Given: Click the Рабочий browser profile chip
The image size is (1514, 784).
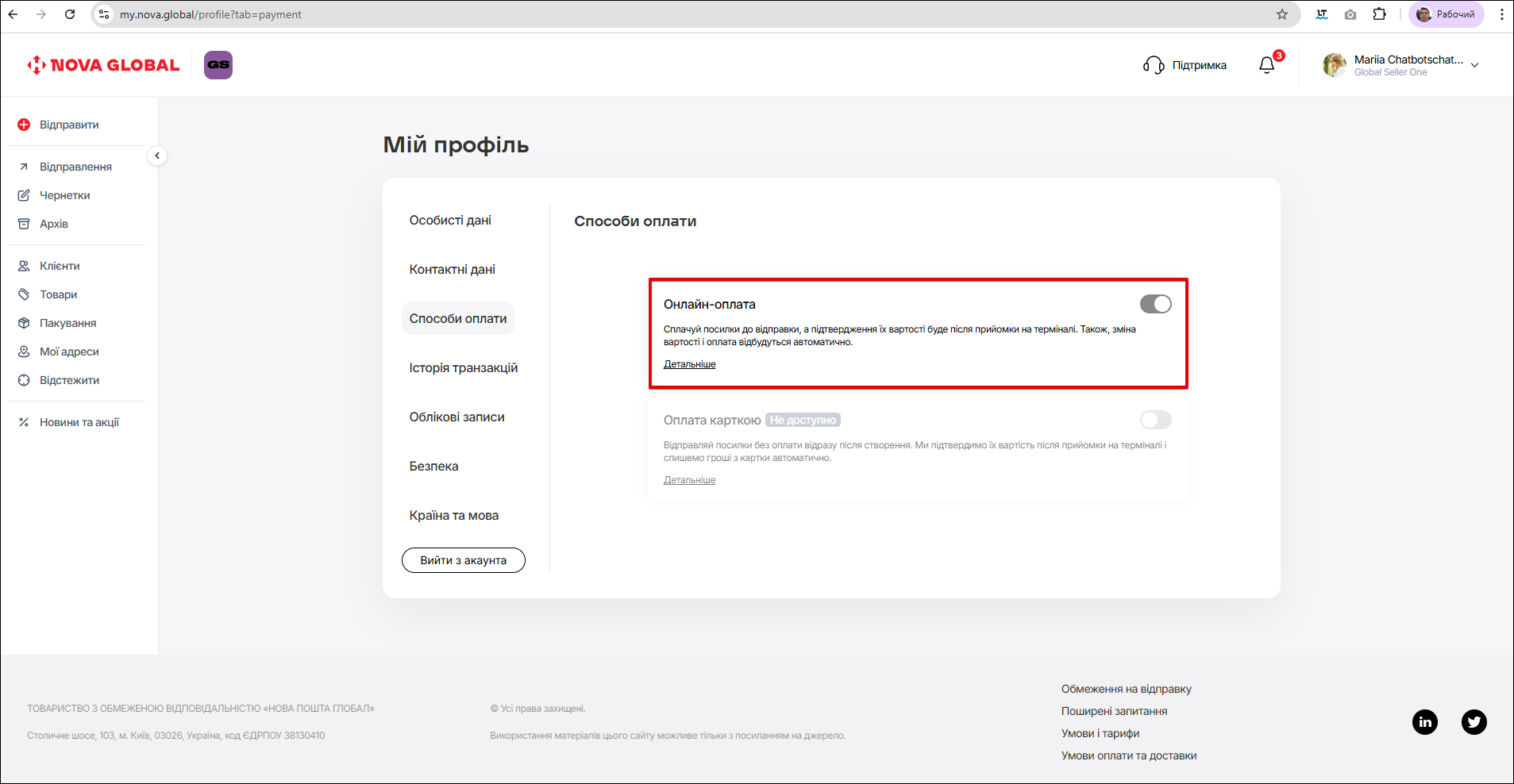Looking at the screenshot, I should [1447, 14].
